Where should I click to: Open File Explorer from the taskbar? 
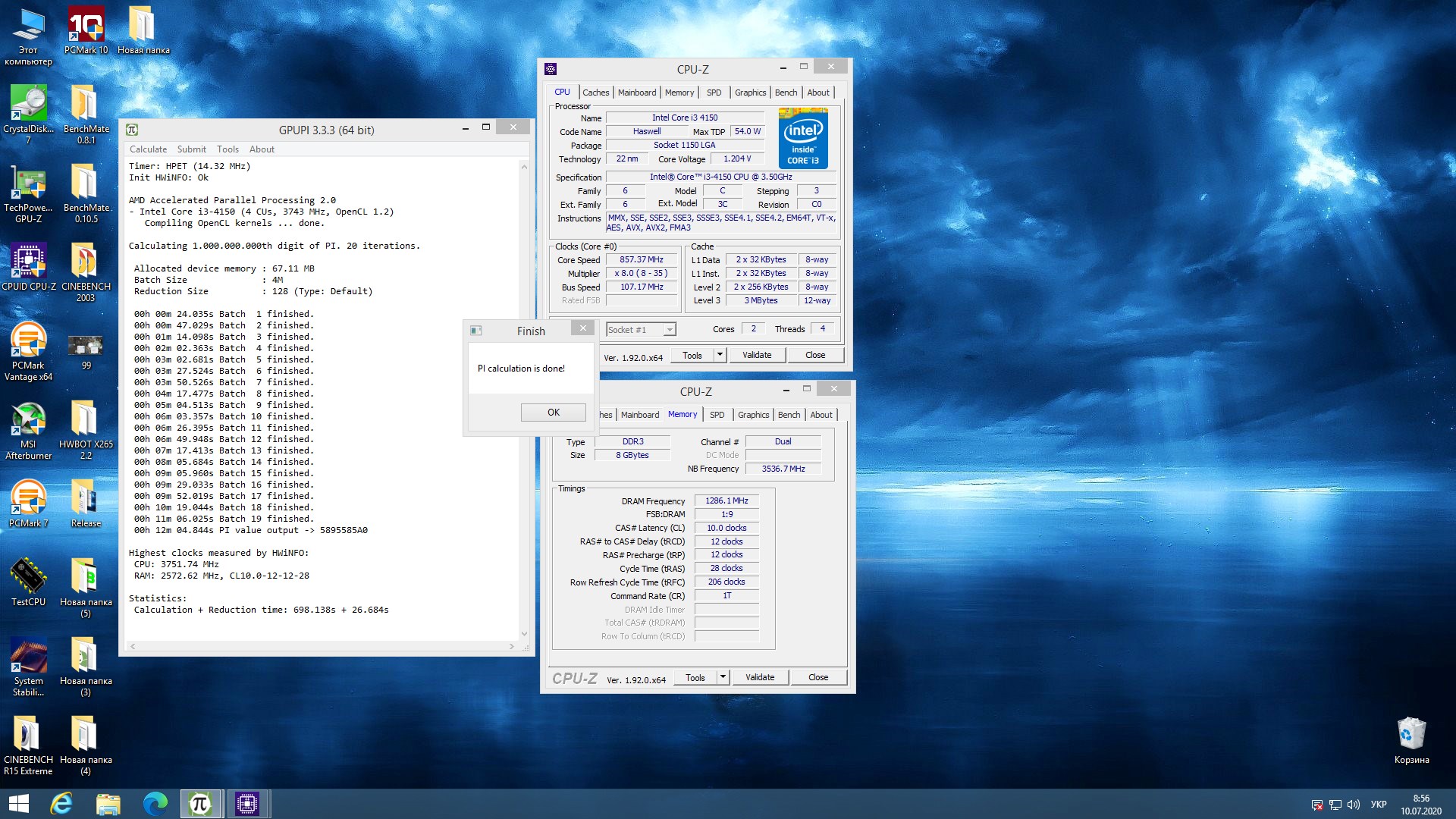pos(108,803)
